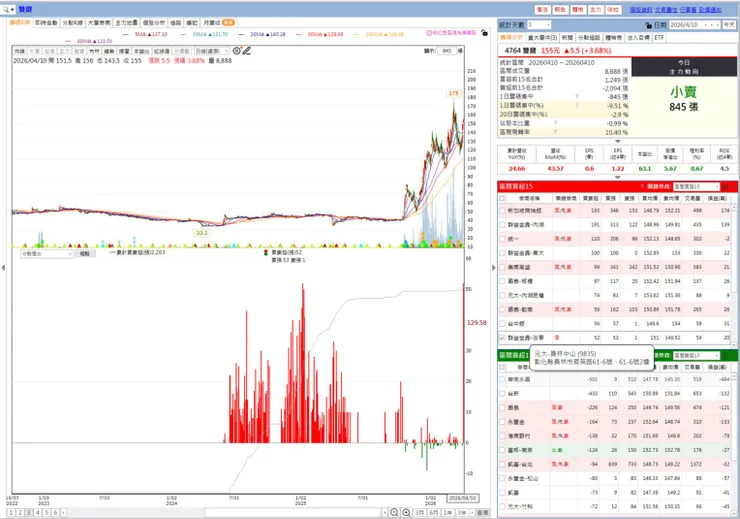The height and width of the screenshot is (519, 740).
Task: Select the pencil drawing tool icon
Action: click(x=246, y=50)
